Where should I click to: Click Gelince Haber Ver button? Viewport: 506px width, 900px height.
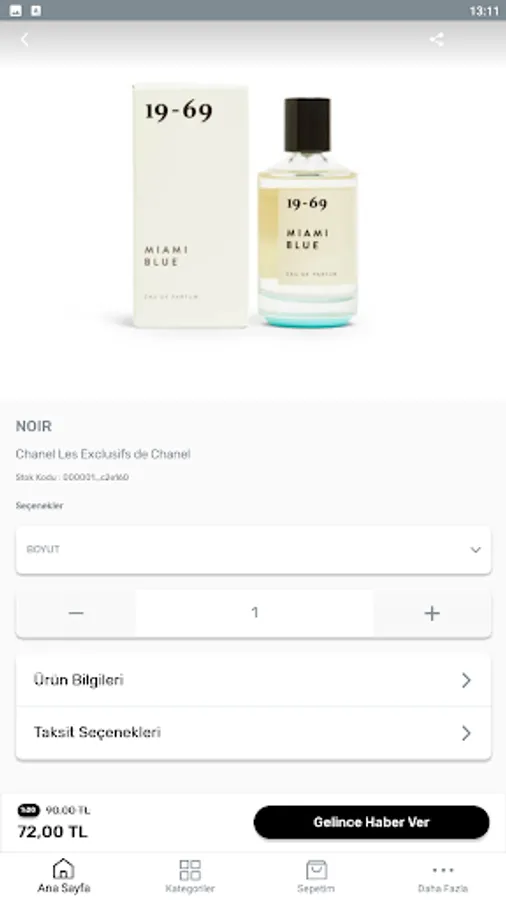tap(371, 822)
